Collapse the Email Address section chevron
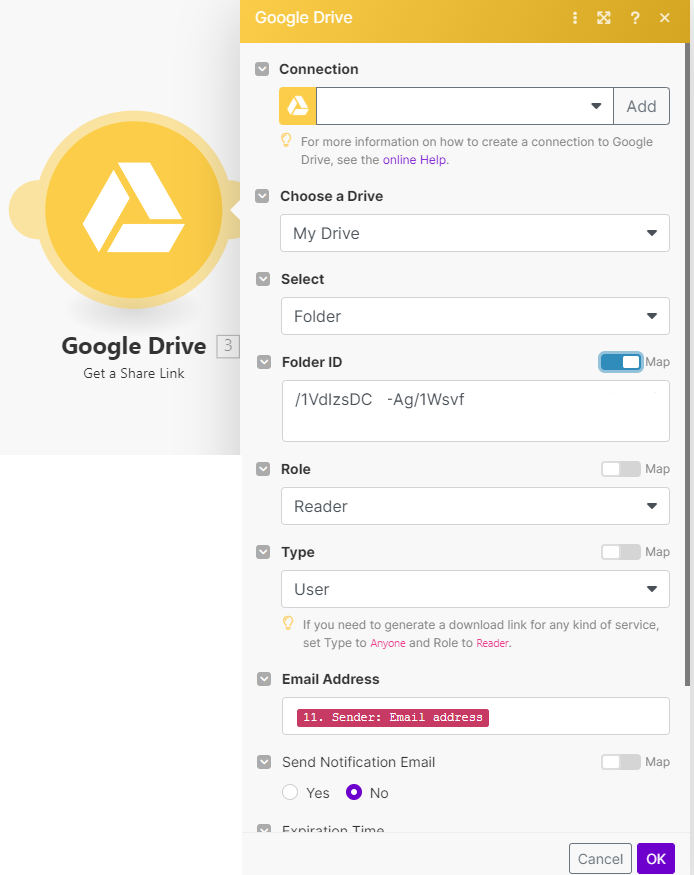 coord(264,679)
